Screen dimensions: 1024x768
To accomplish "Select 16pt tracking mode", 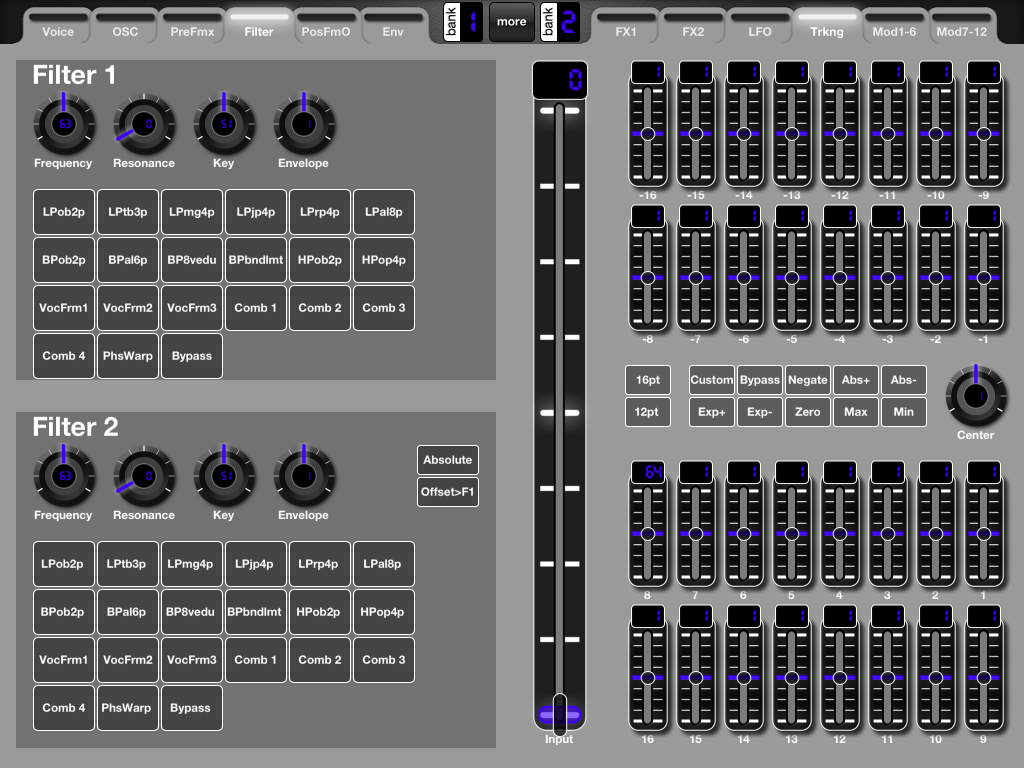I will pos(648,380).
